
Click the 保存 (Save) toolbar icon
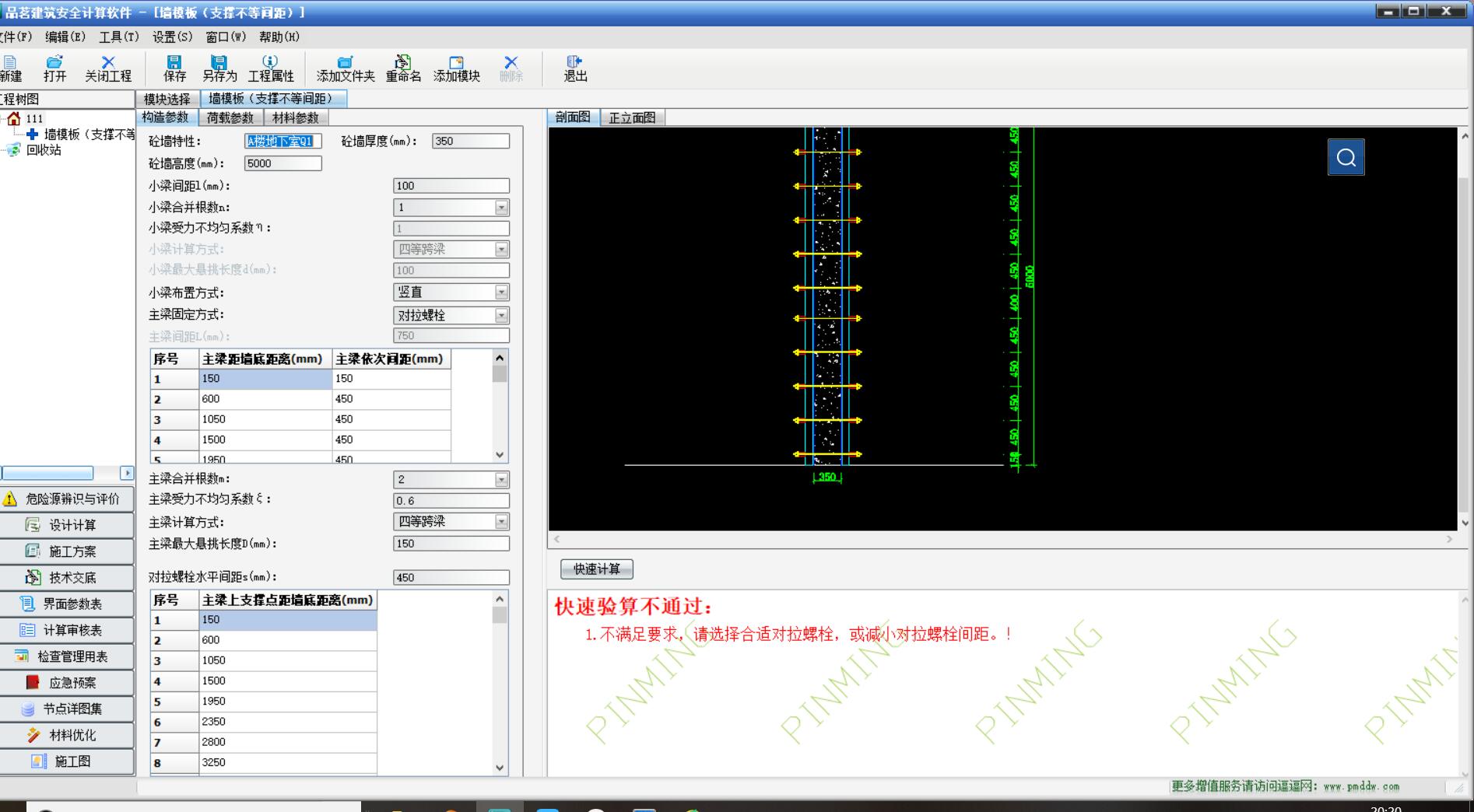[174, 68]
